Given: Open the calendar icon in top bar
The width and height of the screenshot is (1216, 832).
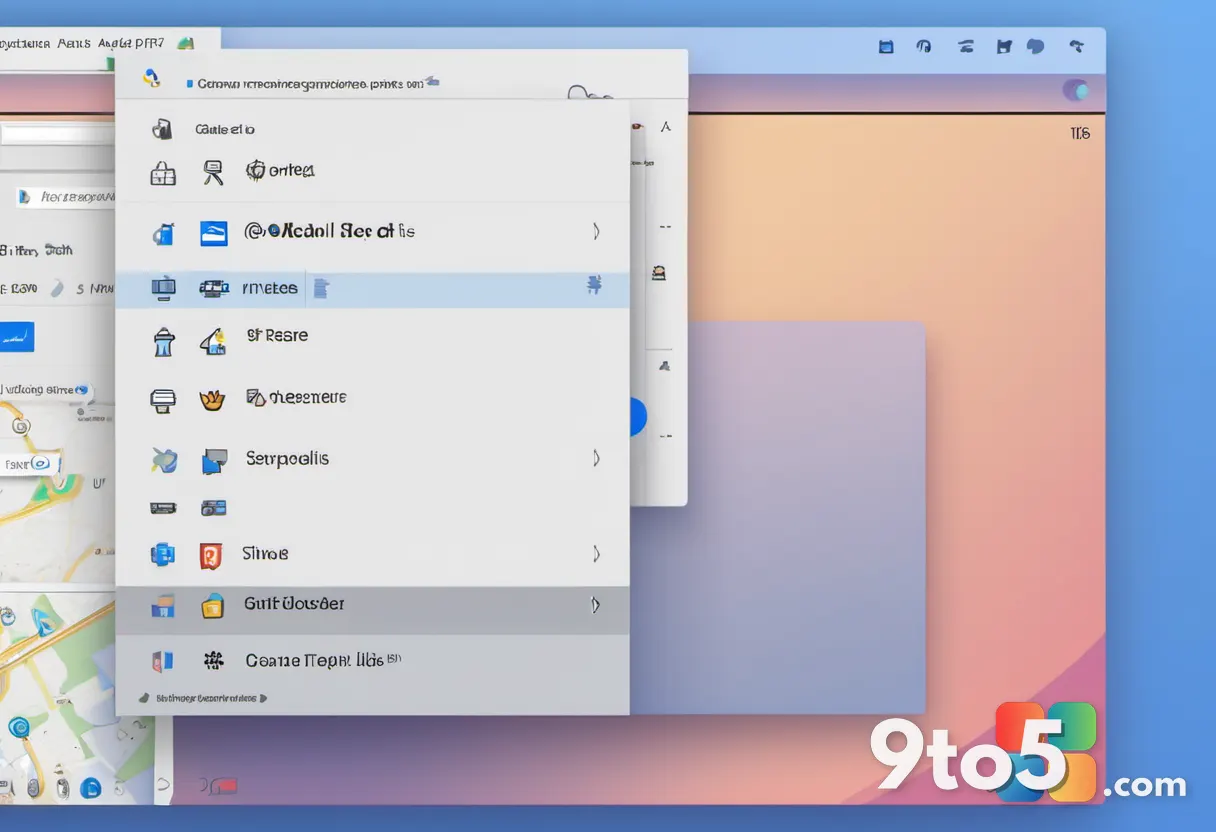Looking at the screenshot, I should [x=885, y=46].
